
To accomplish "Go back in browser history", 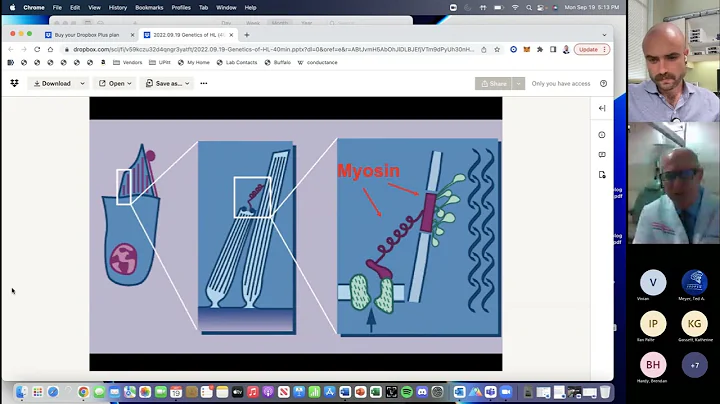I will coord(11,49).
